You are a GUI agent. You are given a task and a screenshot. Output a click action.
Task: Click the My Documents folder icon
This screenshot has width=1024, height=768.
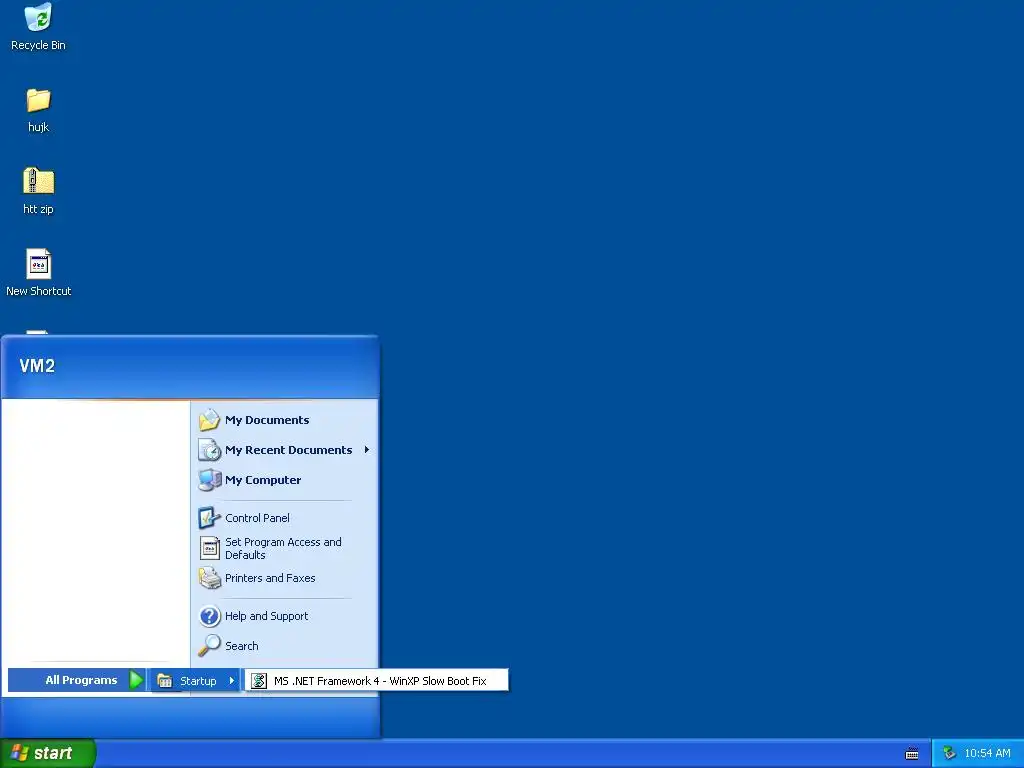coord(210,420)
